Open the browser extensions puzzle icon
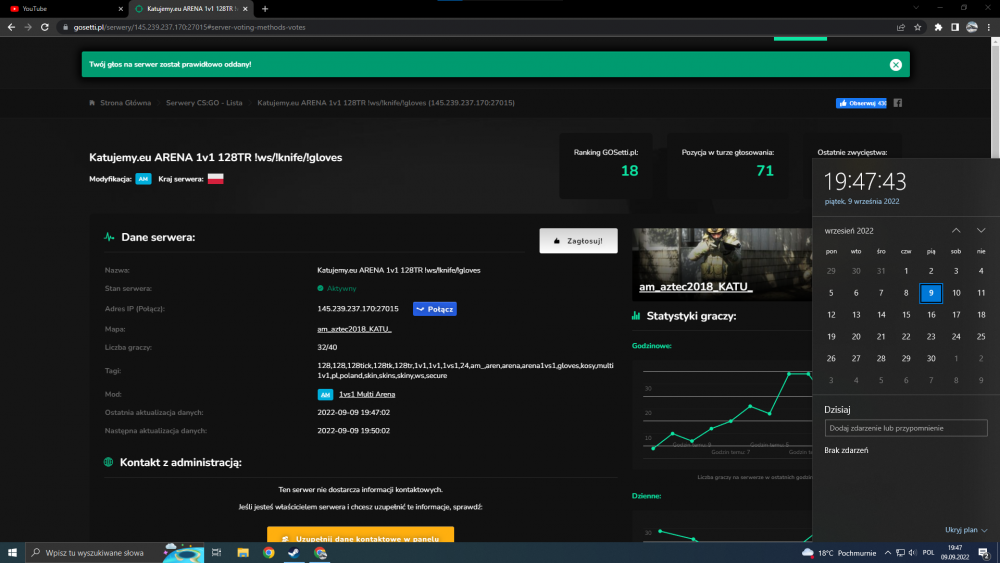Image resolution: width=1000 pixels, height=563 pixels. 938,27
